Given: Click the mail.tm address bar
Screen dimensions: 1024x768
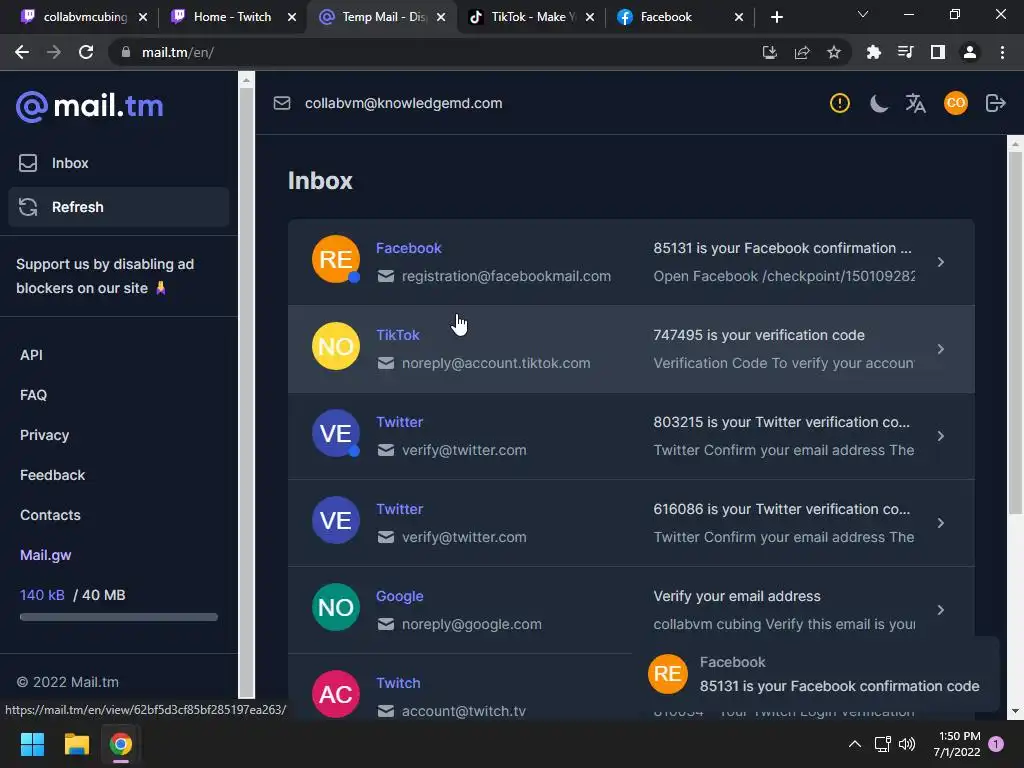Looking at the screenshot, I should point(431,52).
